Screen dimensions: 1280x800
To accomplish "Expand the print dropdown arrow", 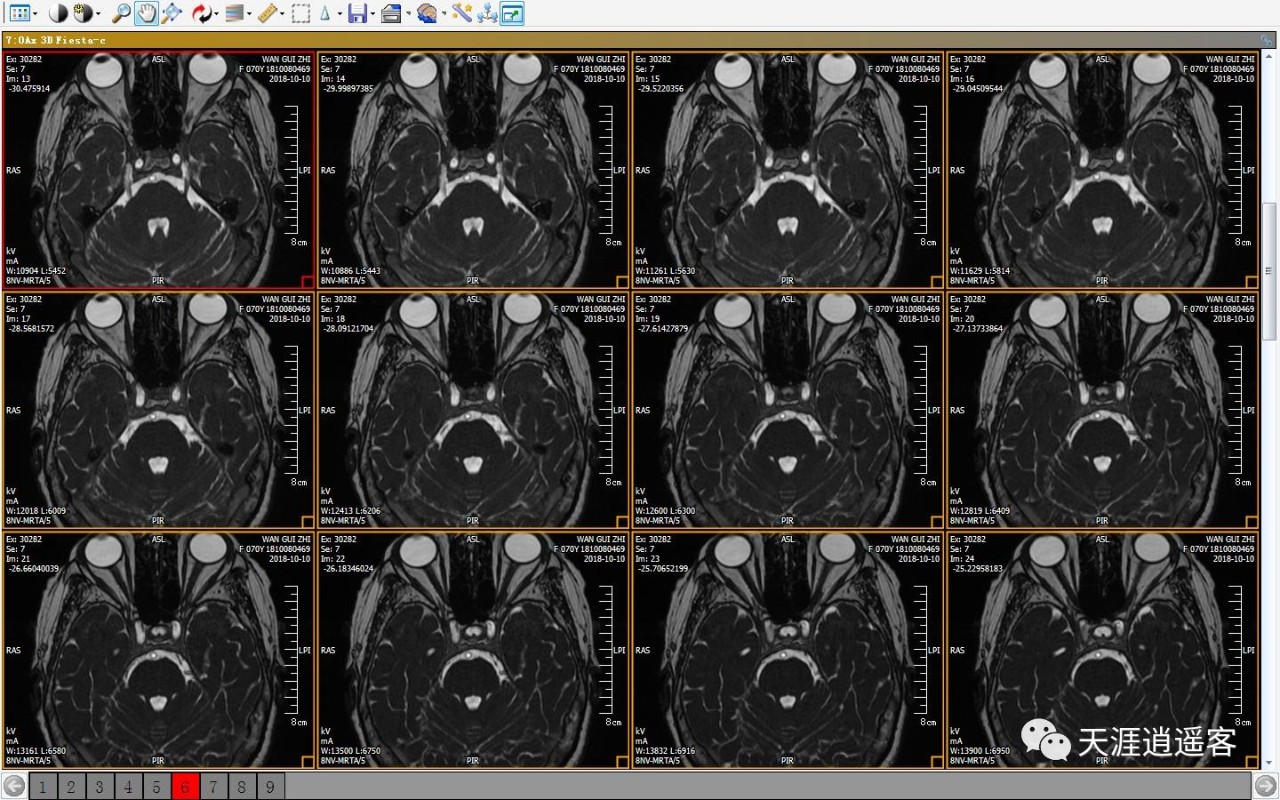I will click(x=407, y=14).
